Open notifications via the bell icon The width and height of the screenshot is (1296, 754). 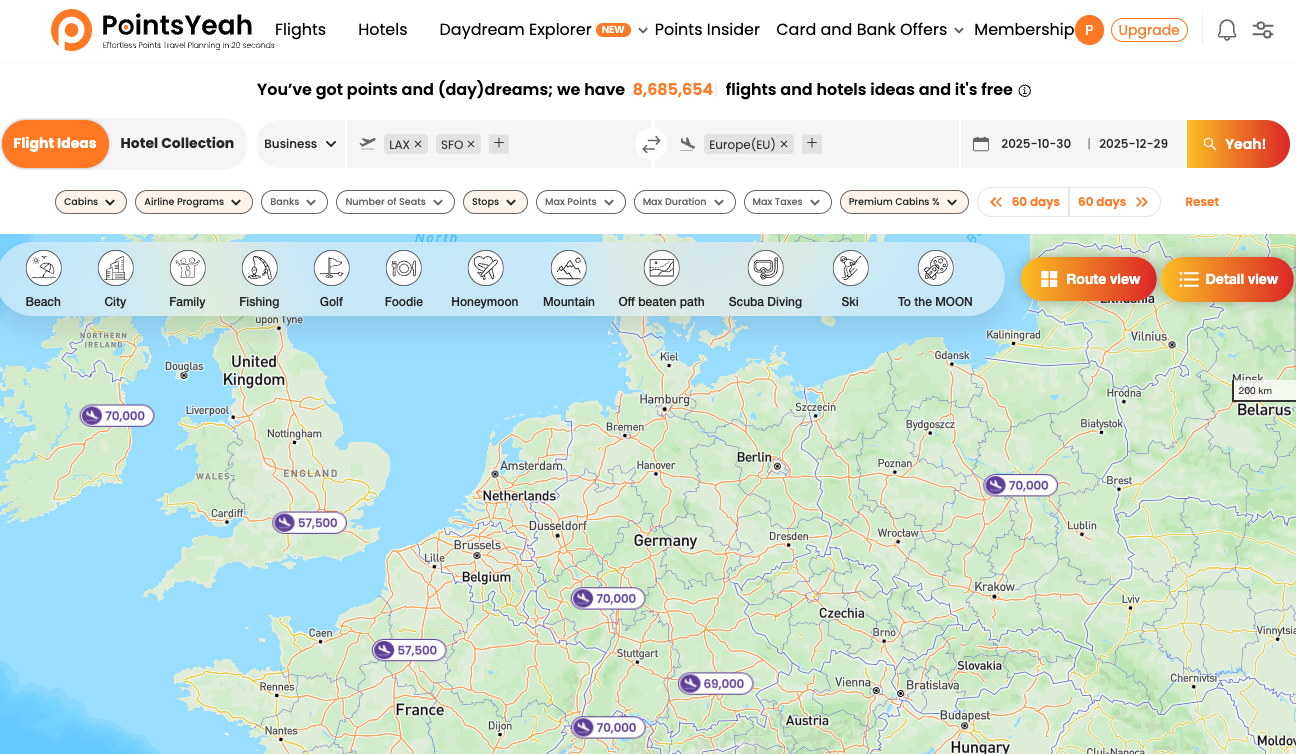1226,30
